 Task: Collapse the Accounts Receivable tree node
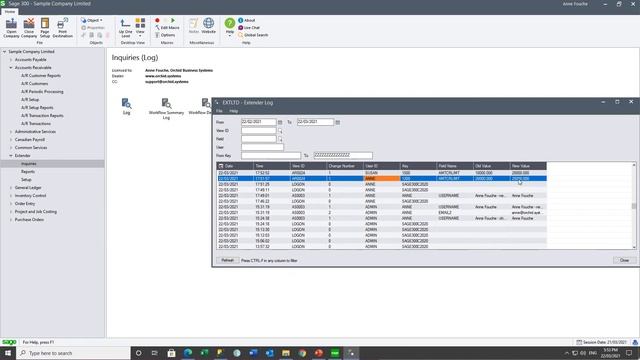point(11,68)
